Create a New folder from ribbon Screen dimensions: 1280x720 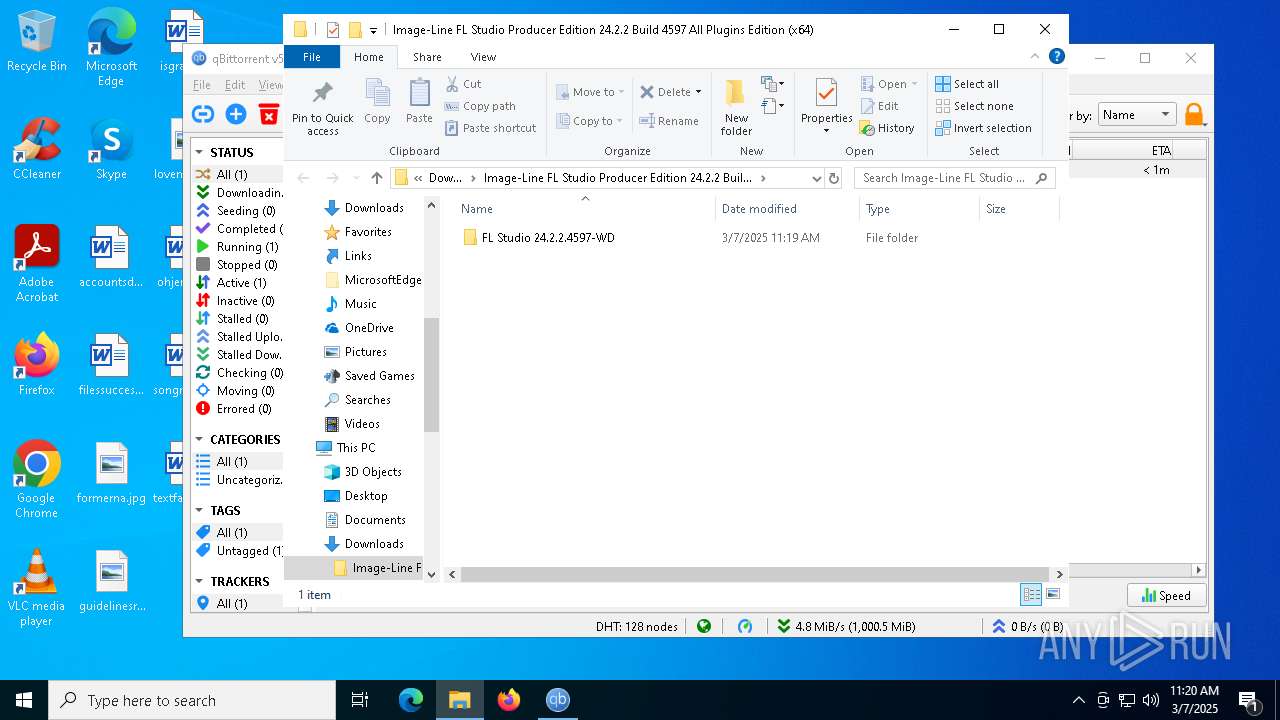736,106
